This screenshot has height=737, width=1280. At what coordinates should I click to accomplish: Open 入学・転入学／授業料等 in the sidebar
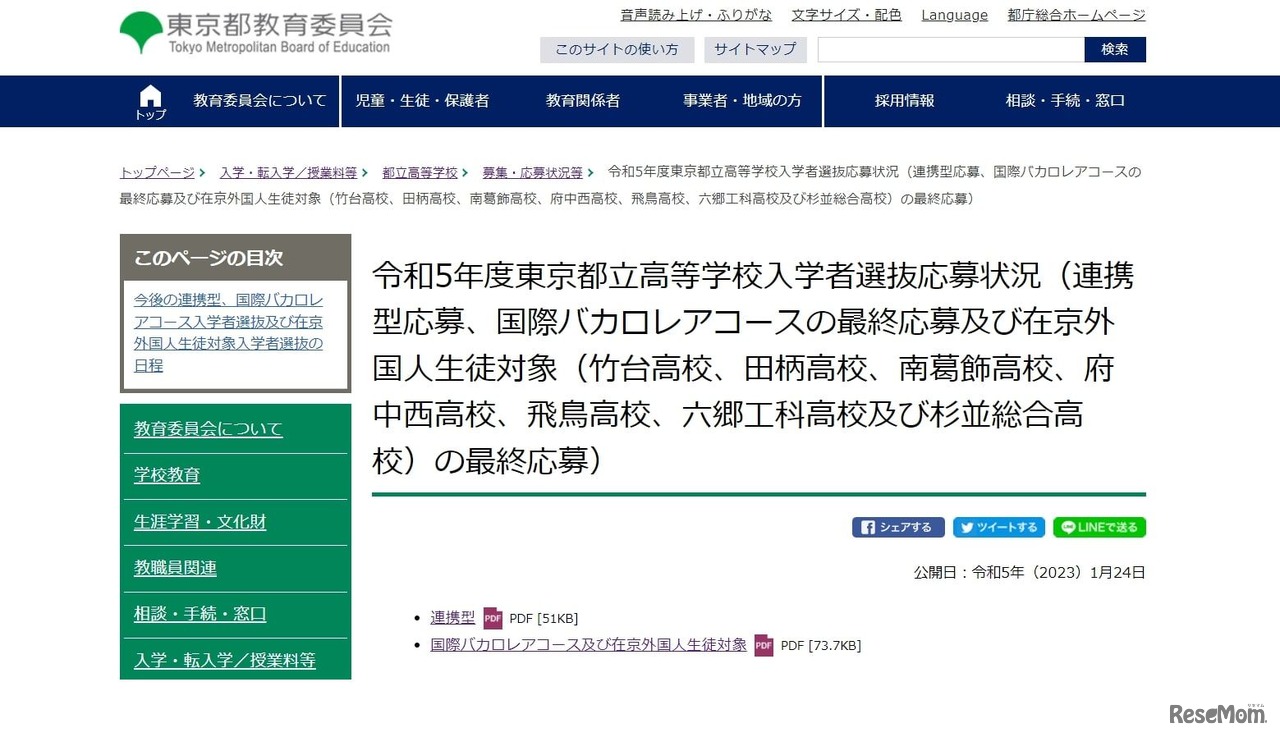pos(225,660)
